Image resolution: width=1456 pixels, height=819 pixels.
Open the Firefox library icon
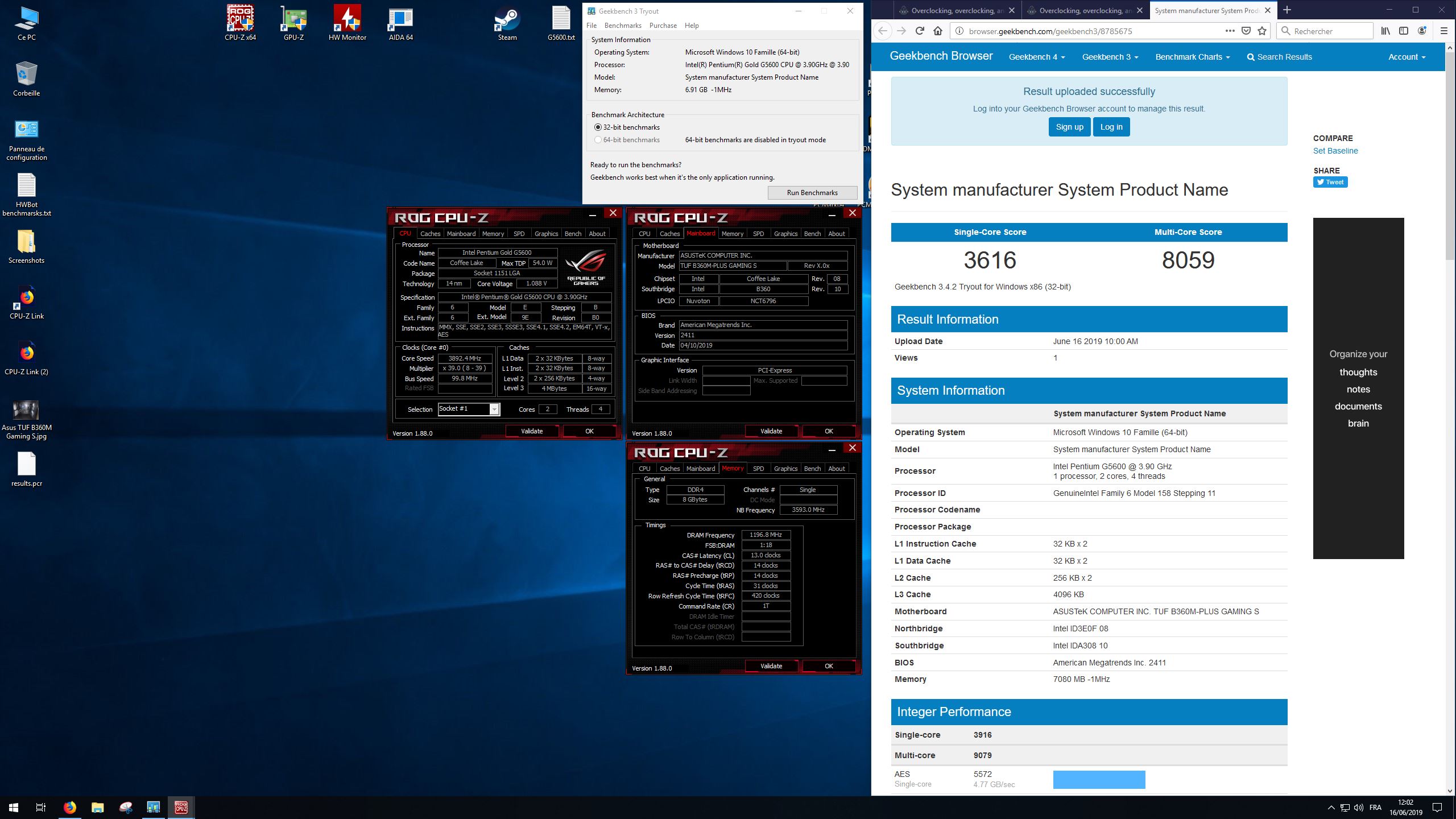(1385, 31)
